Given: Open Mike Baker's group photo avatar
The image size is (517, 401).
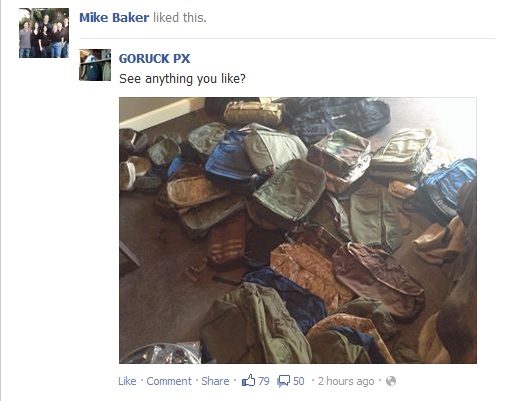Looking at the screenshot, I should point(44,33).
